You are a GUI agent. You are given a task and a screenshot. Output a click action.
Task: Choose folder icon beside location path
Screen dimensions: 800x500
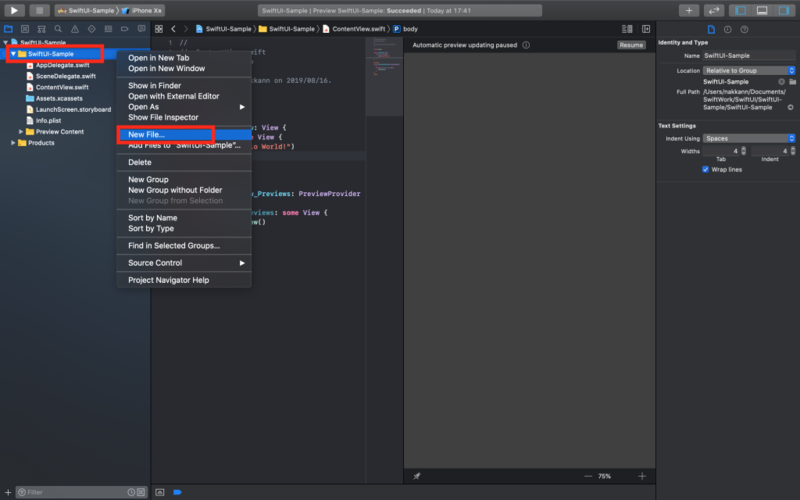792,82
